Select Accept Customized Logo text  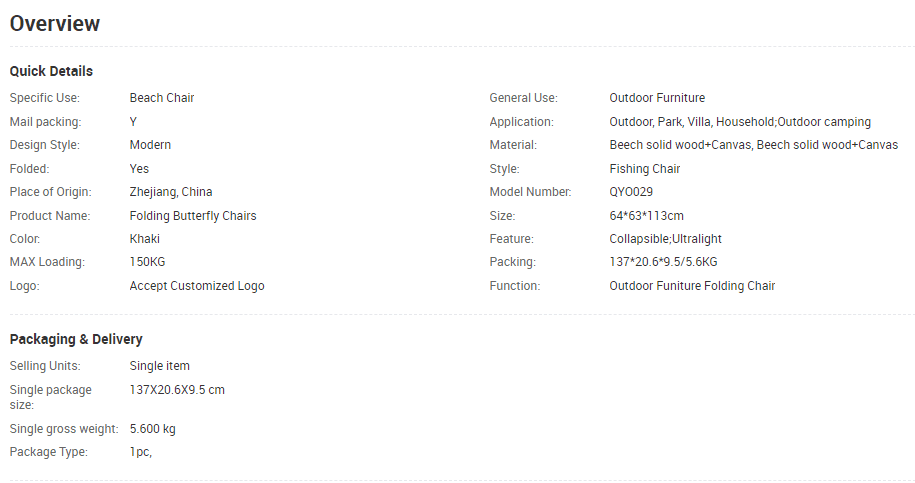point(197,286)
